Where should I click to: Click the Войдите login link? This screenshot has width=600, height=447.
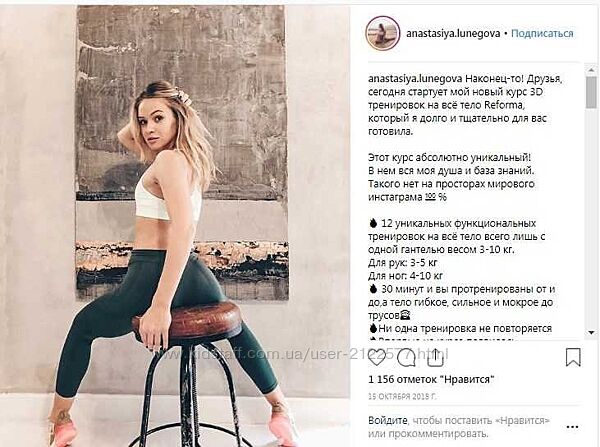(x=388, y=421)
